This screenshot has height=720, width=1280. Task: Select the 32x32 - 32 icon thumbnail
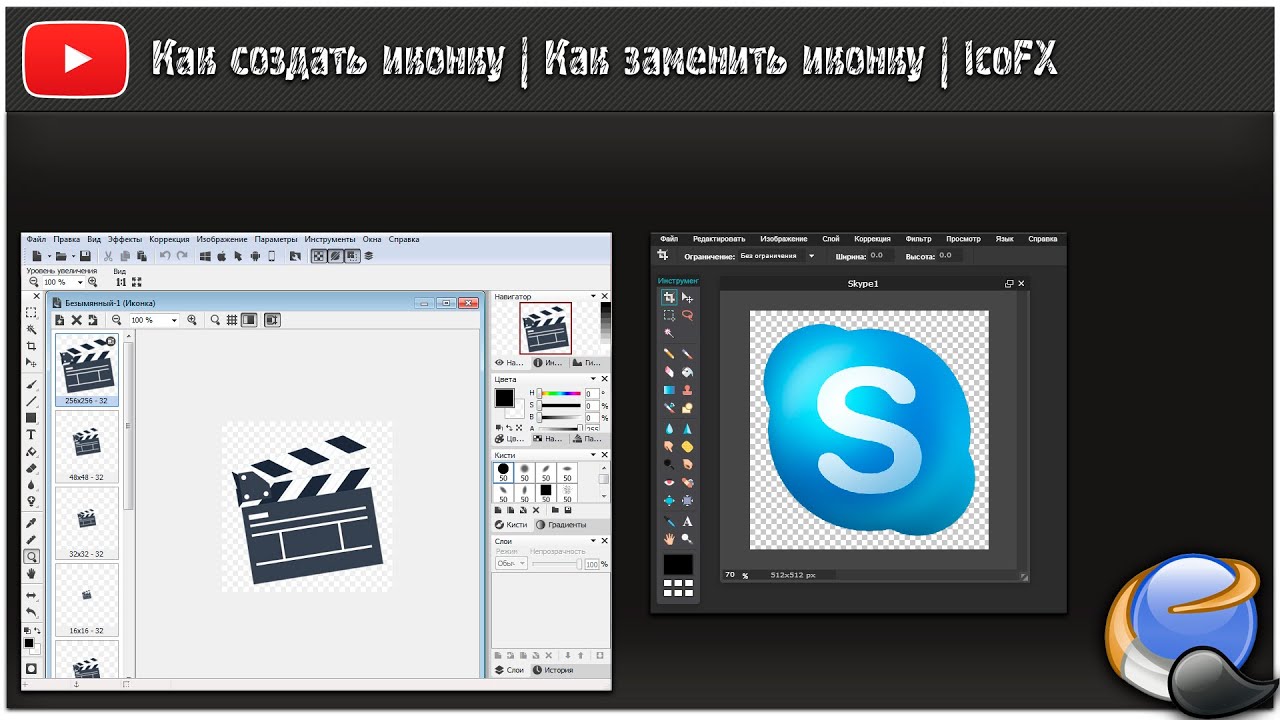(87, 523)
